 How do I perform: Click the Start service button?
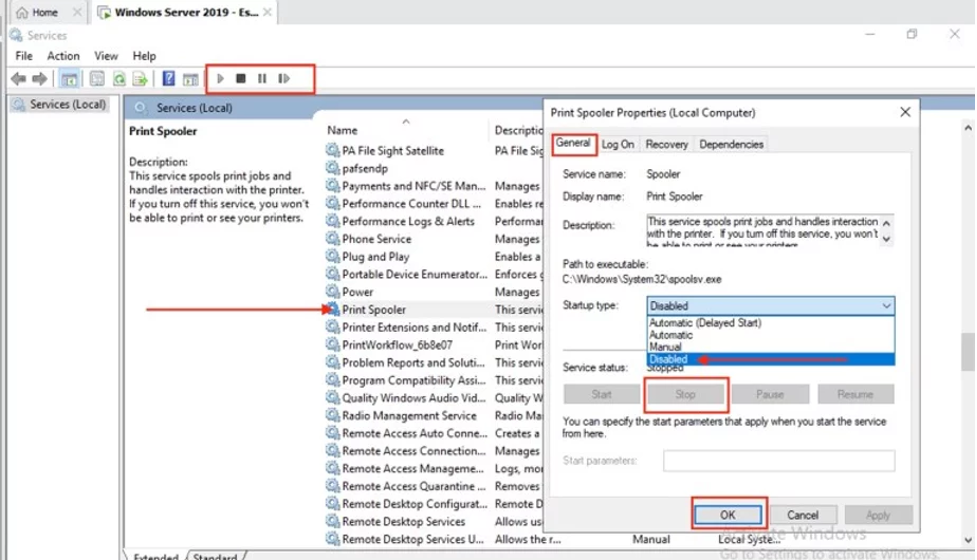[x=601, y=394]
